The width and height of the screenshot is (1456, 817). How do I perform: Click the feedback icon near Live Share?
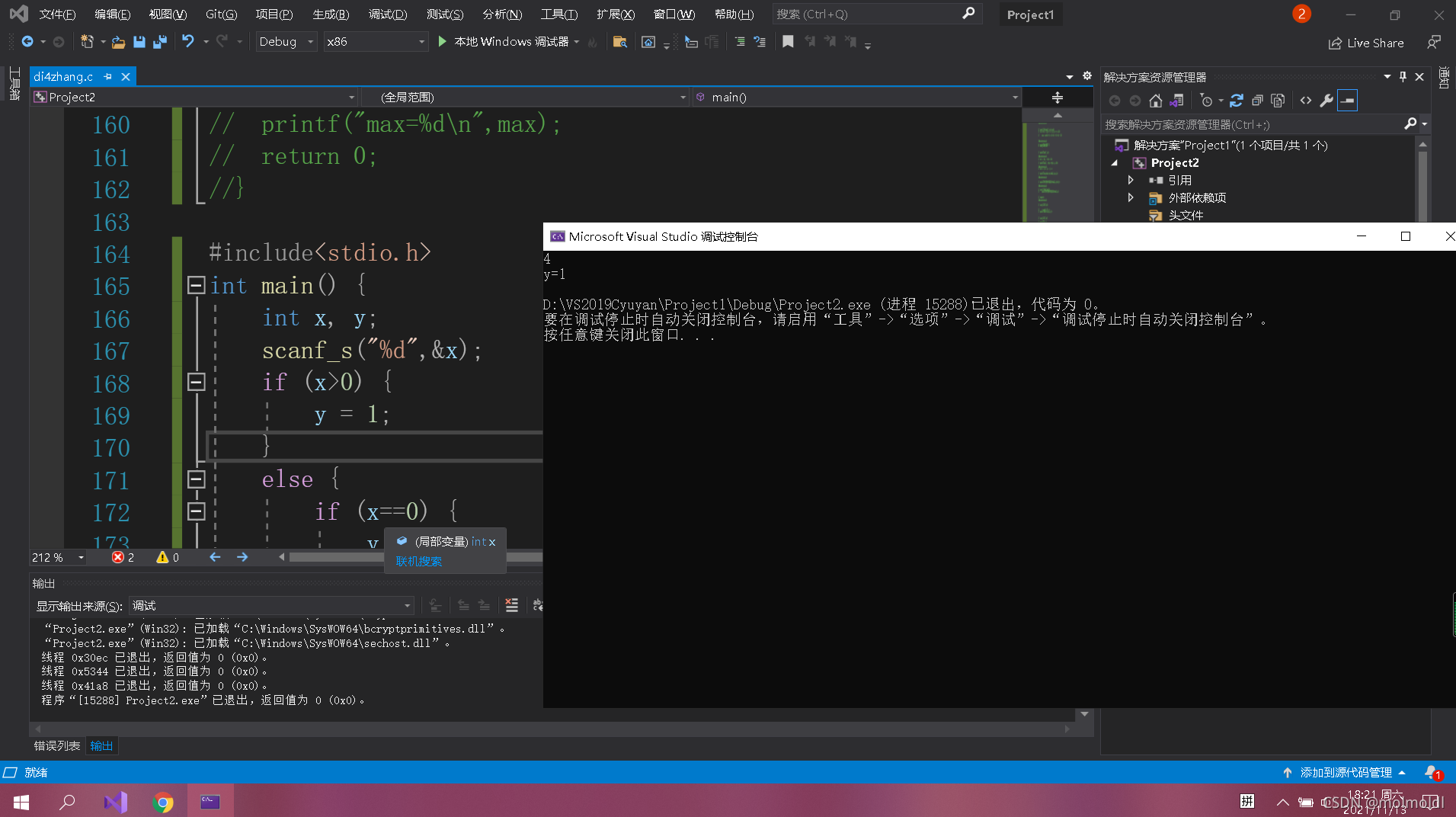tap(1434, 43)
